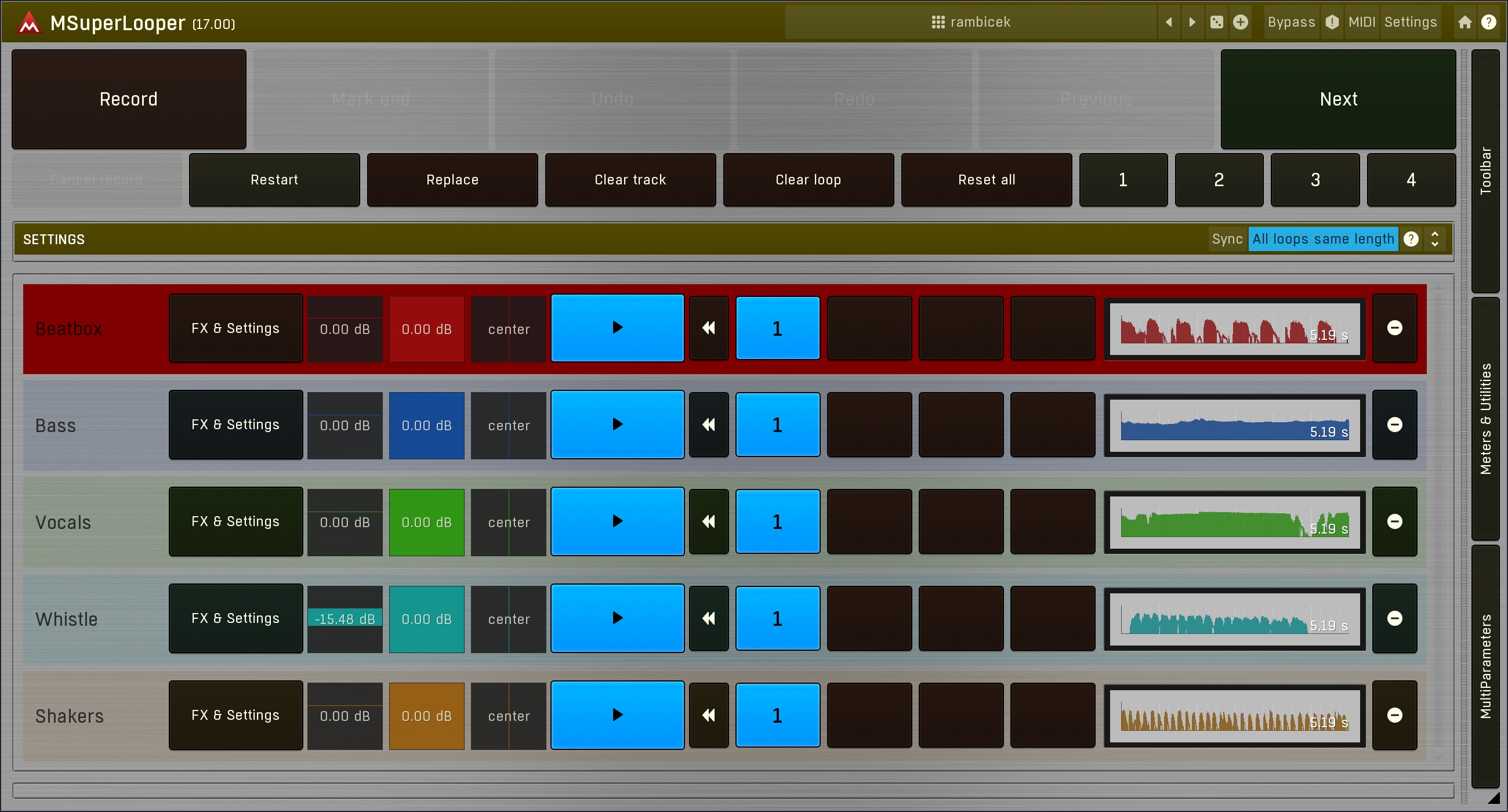Viewport: 1508px width, 812px height.
Task: Click the random preset dice icon
Action: click(x=1216, y=22)
